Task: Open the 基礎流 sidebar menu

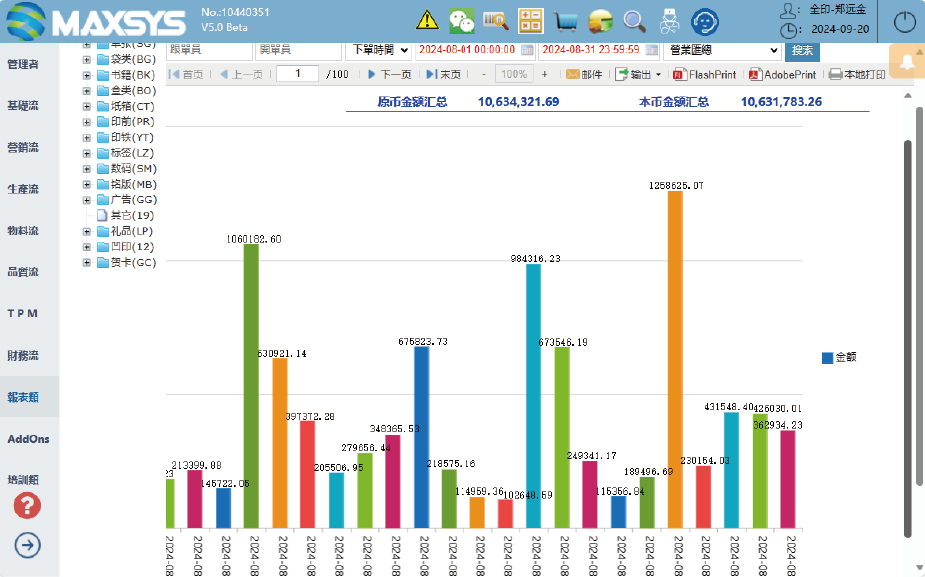Action: 23,106
